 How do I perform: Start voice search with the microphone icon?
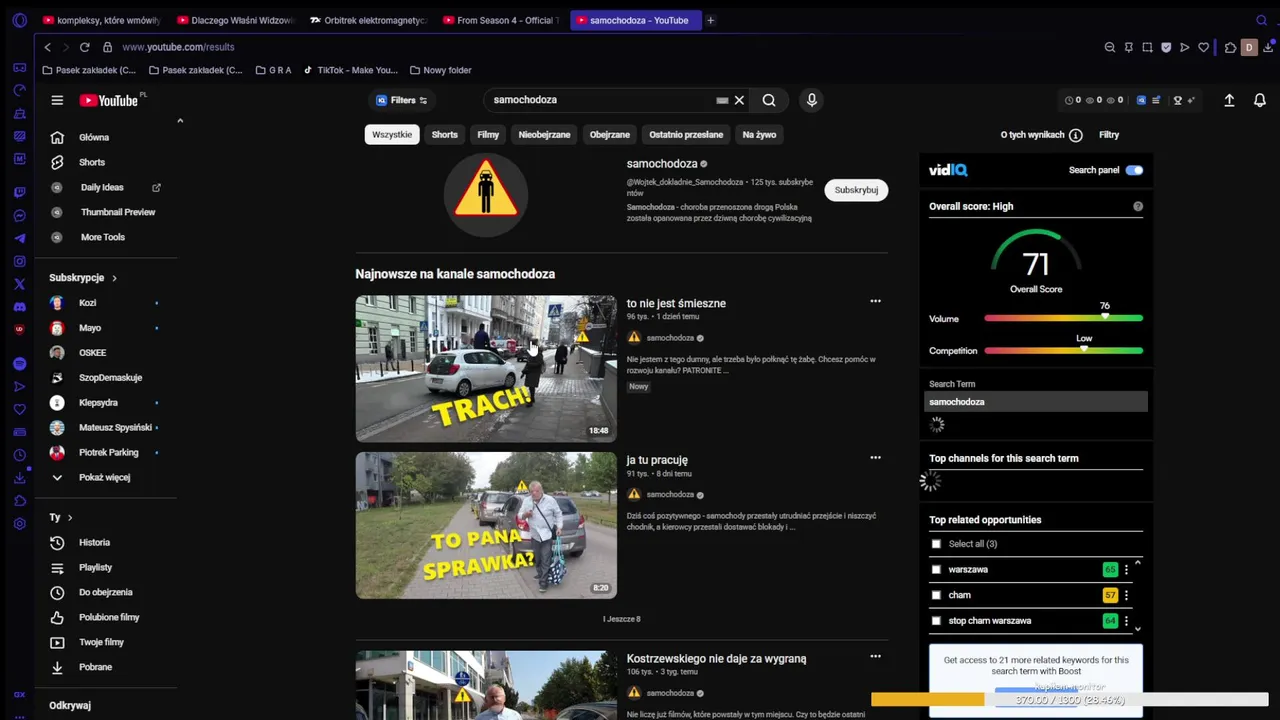811,100
